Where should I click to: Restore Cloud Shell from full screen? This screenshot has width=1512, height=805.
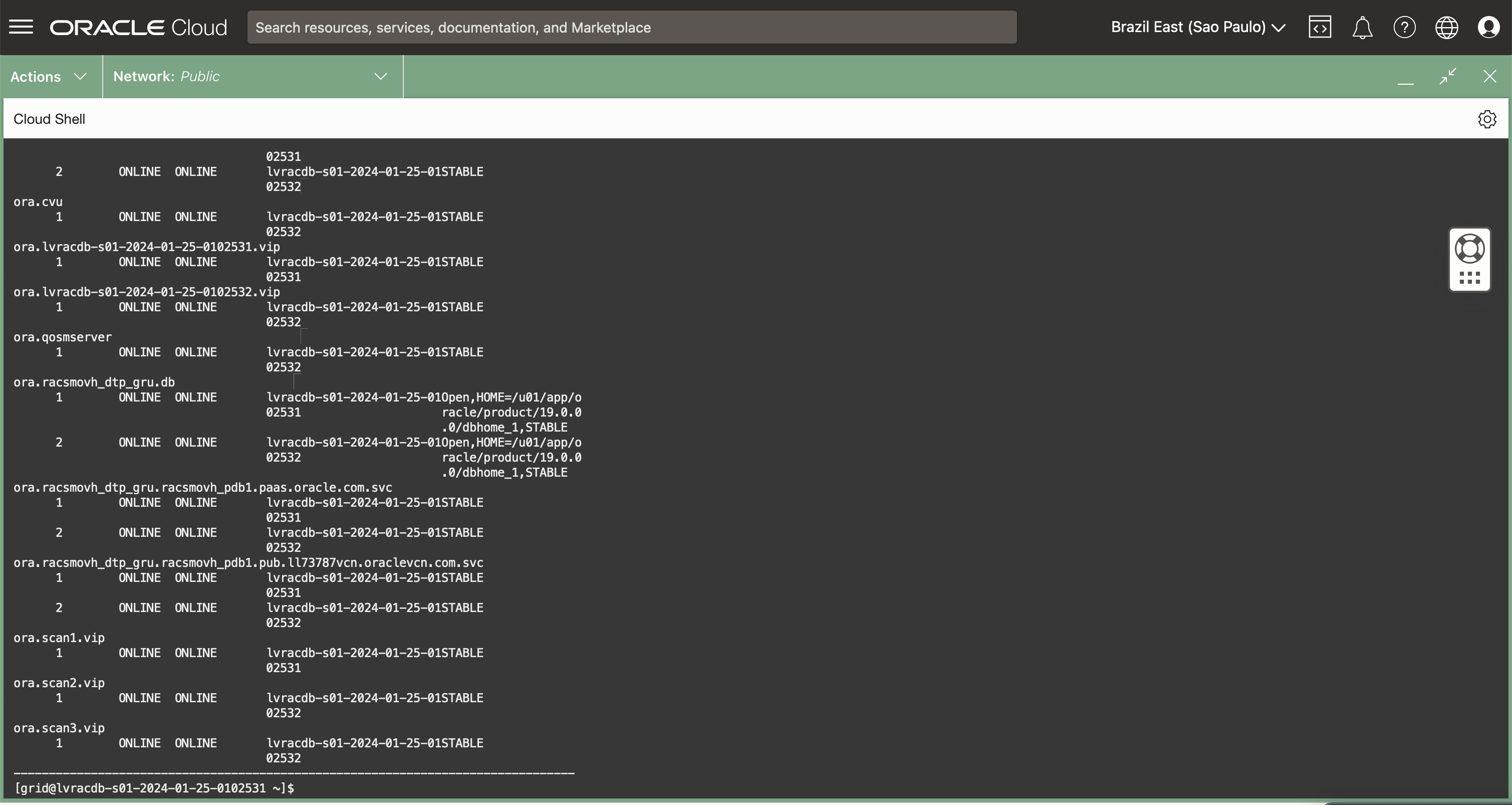pos(1447,76)
